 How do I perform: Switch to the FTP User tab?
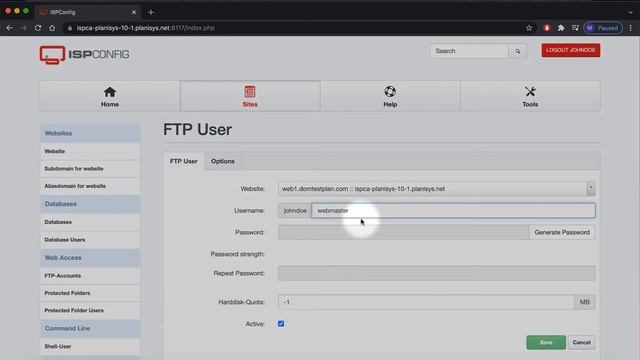pos(184,161)
